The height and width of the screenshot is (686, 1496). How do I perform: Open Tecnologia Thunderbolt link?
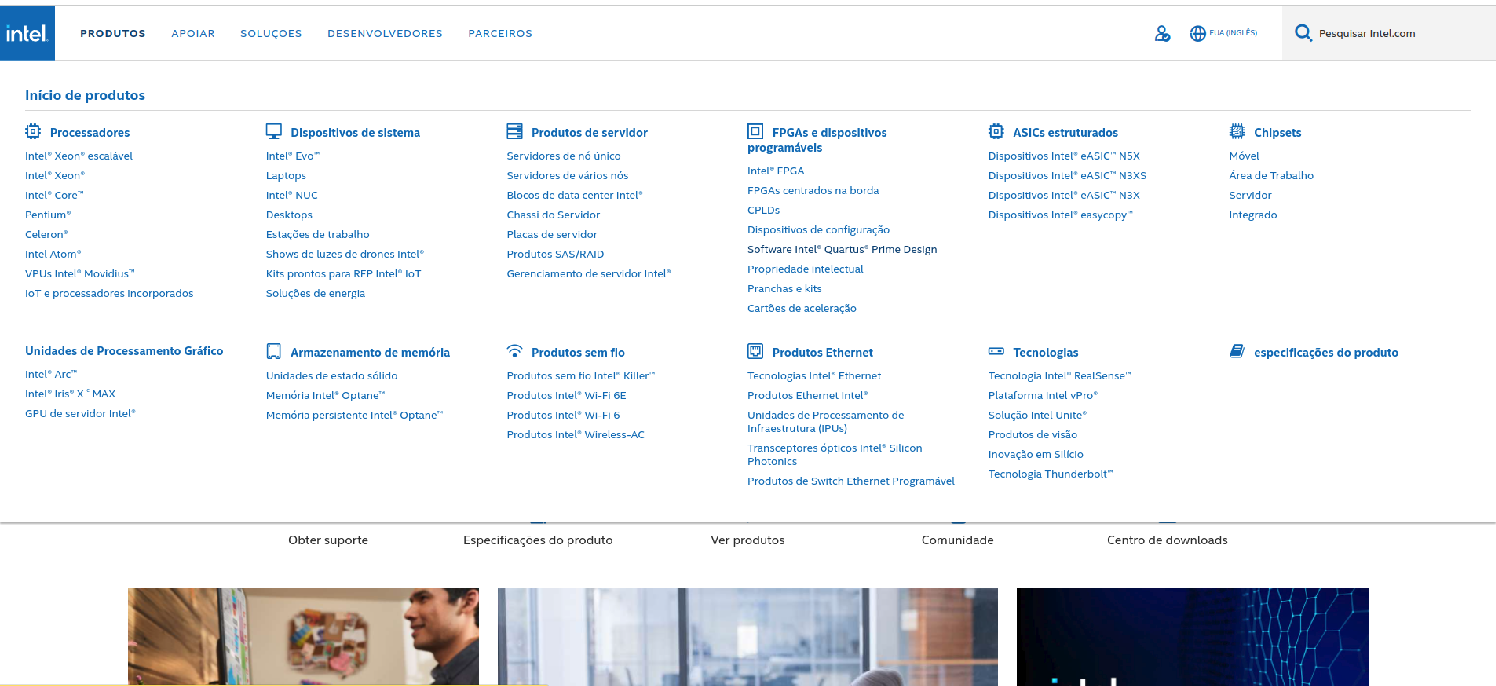click(1051, 474)
